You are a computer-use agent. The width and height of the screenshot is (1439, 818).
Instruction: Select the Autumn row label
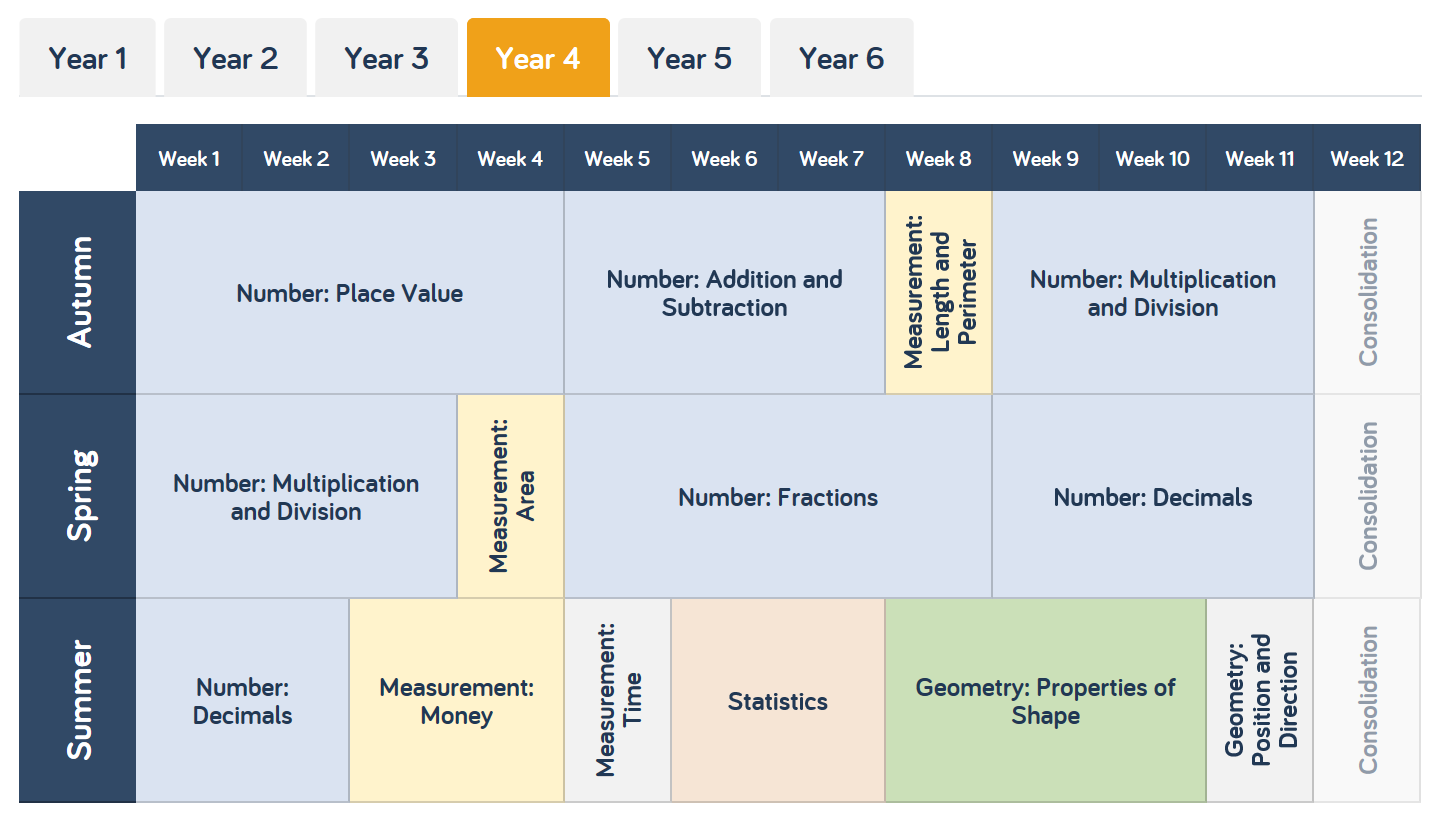point(76,290)
